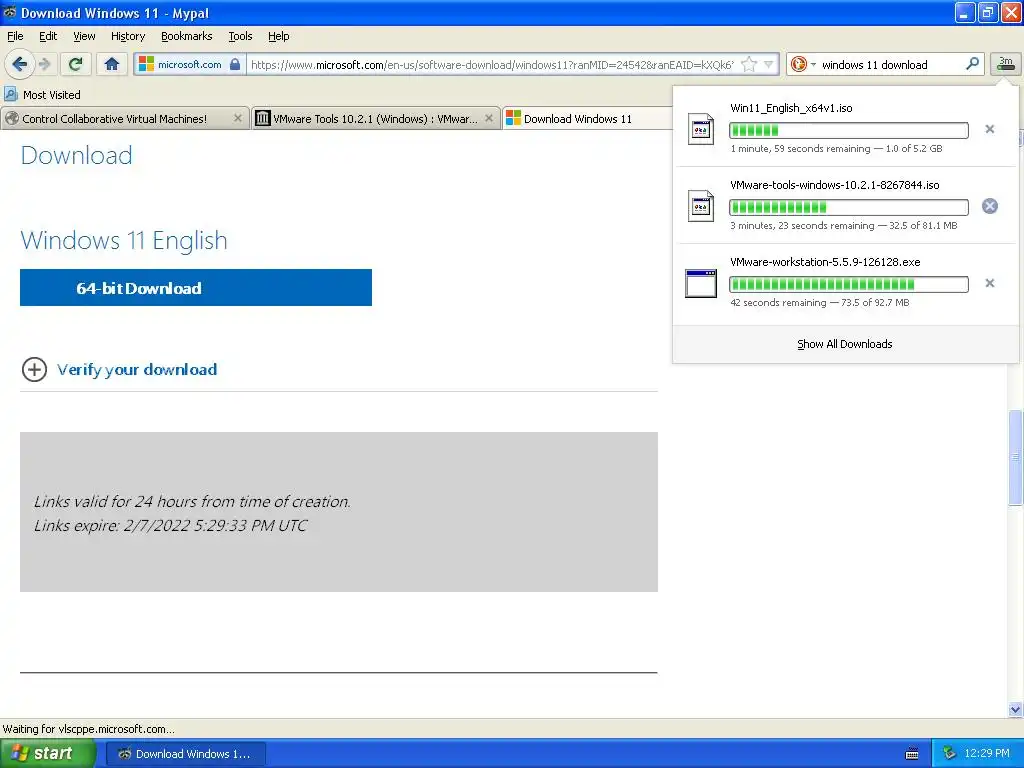
Task: Expand the Verify your download plus icon
Action: pyautogui.click(x=34, y=369)
